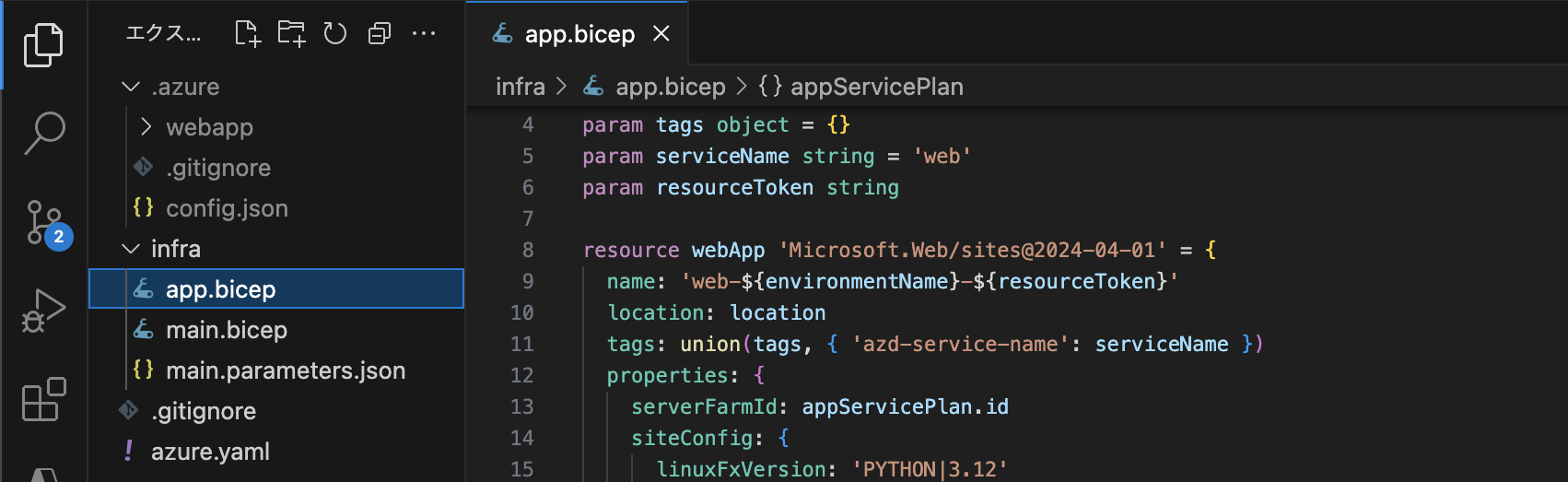This screenshot has width=1568, height=482.
Task: Open the Explorer view in activity bar
Action: coord(43,44)
